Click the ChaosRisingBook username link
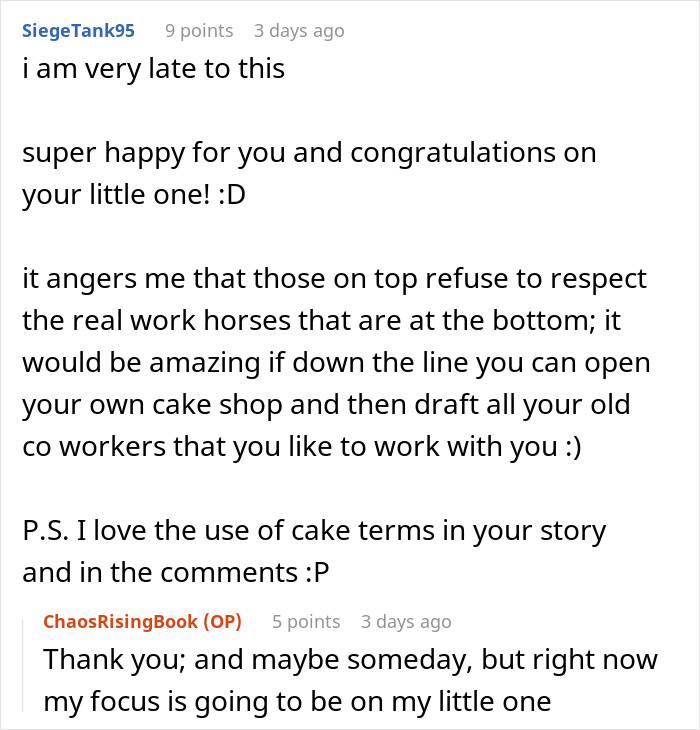 click(x=120, y=622)
